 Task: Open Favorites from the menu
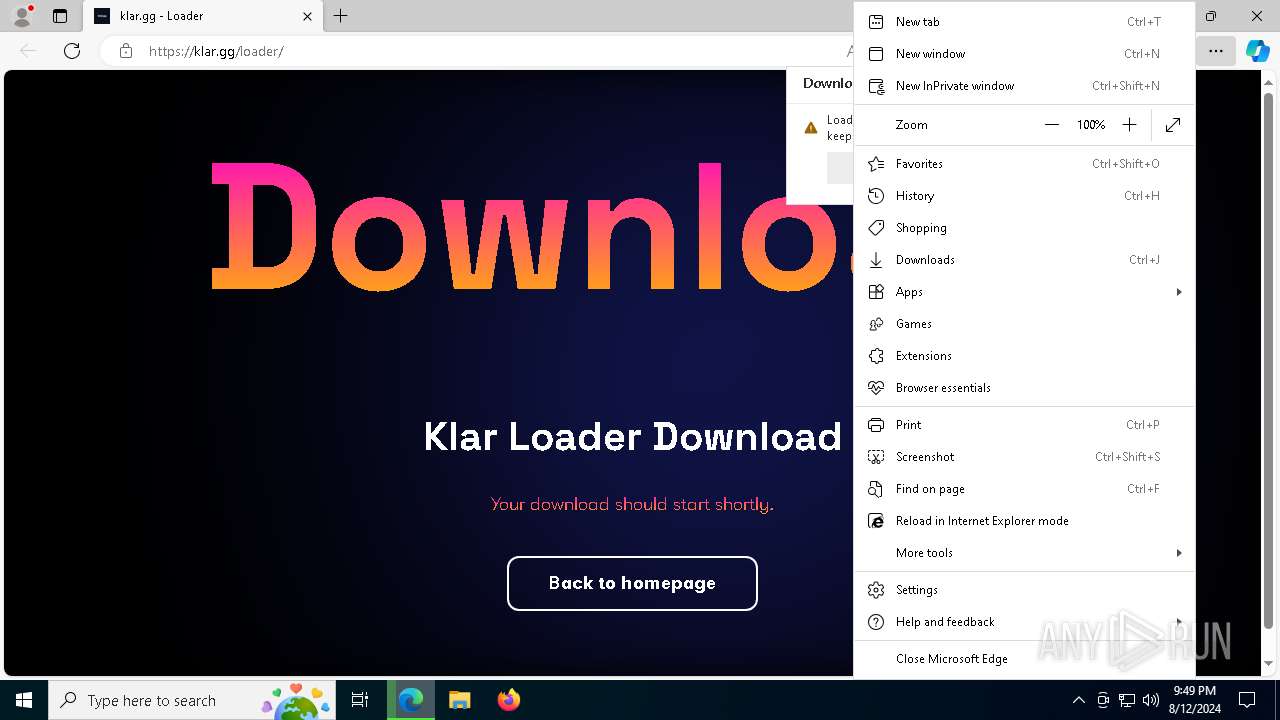pyautogui.click(x=1025, y=164)
